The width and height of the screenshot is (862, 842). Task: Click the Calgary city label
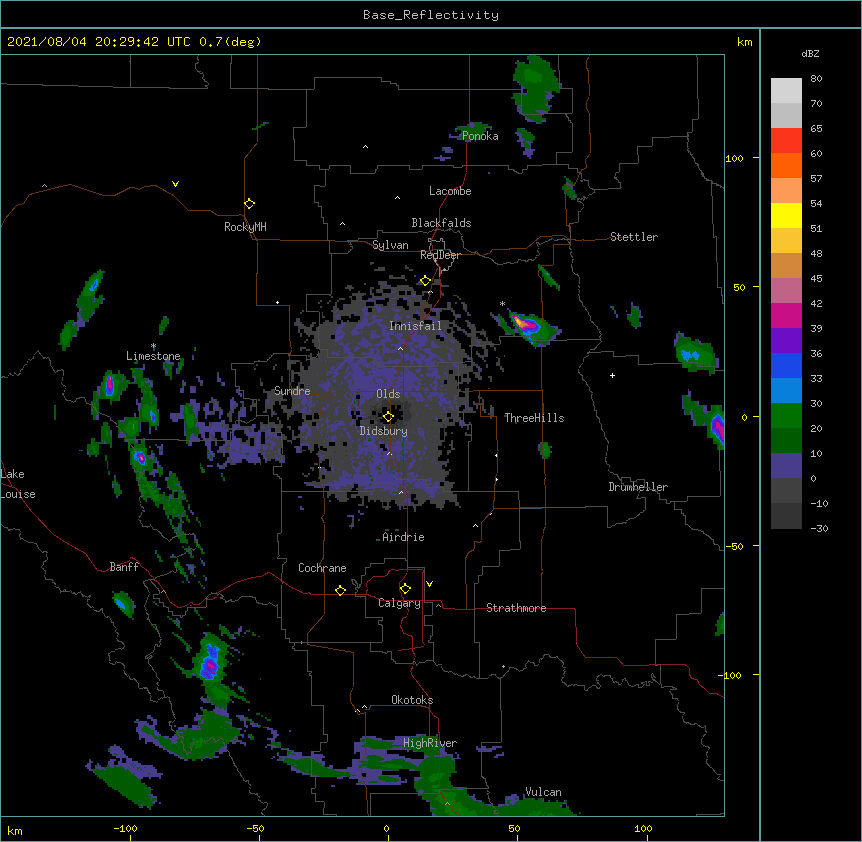[x=399, y=603]
